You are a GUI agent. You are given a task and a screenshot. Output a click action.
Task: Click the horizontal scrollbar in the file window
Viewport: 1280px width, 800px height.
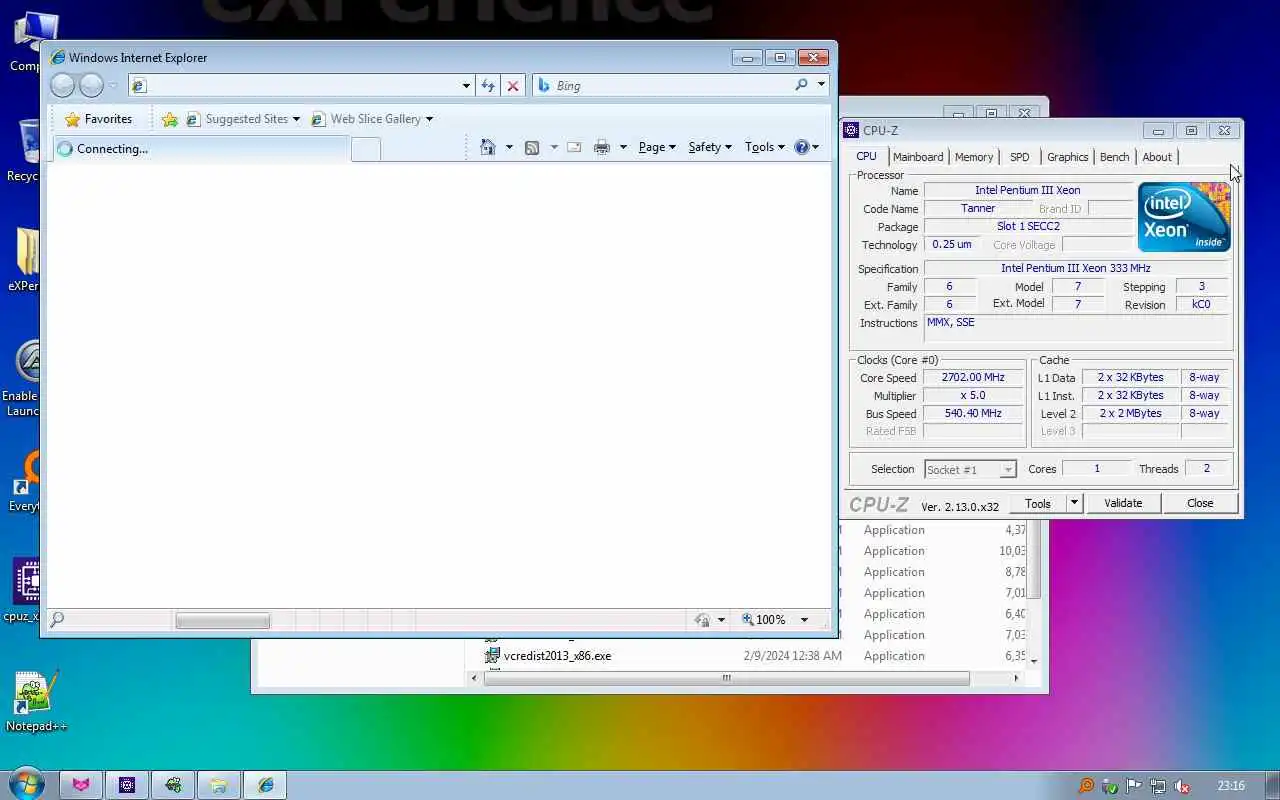pos(726,678)
